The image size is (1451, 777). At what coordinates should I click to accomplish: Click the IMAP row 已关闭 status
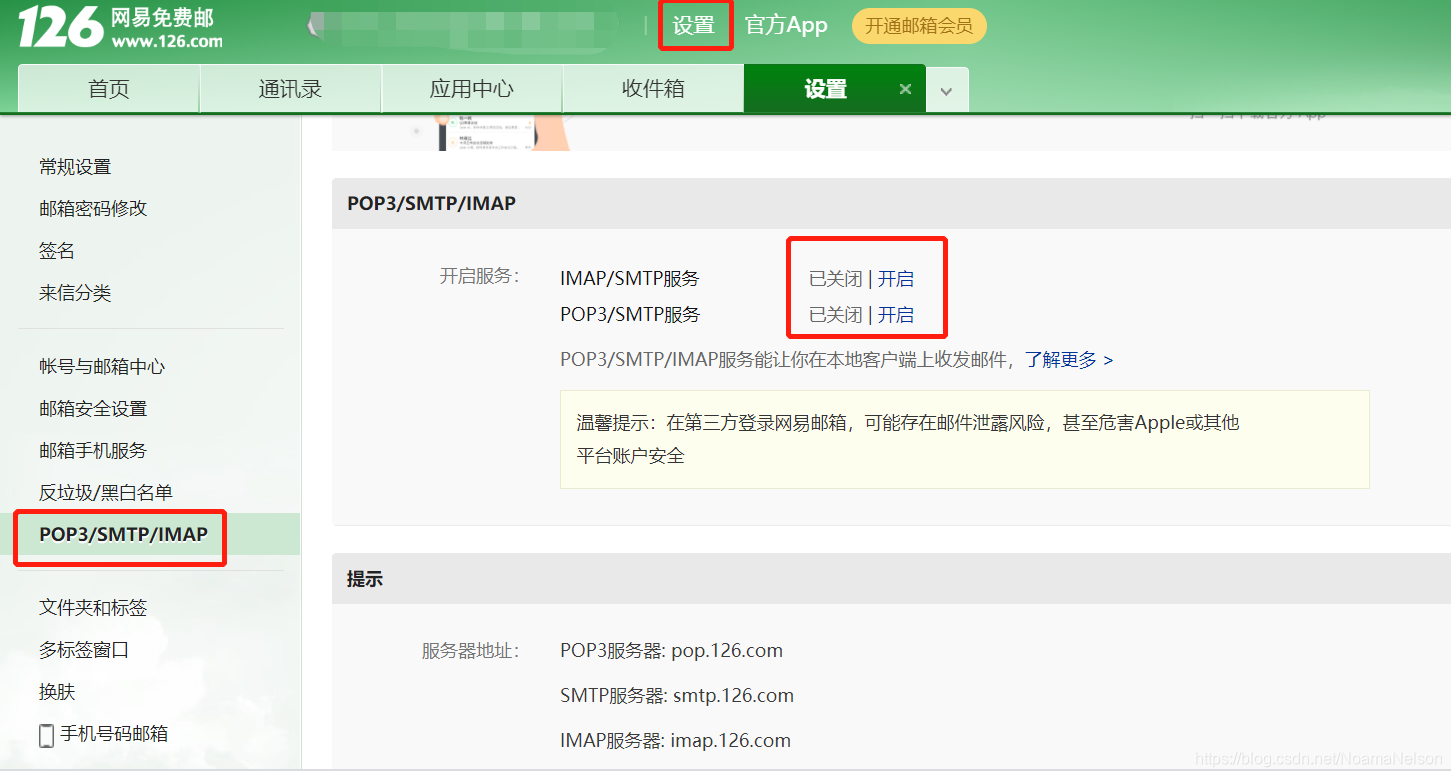pos(835,279)
